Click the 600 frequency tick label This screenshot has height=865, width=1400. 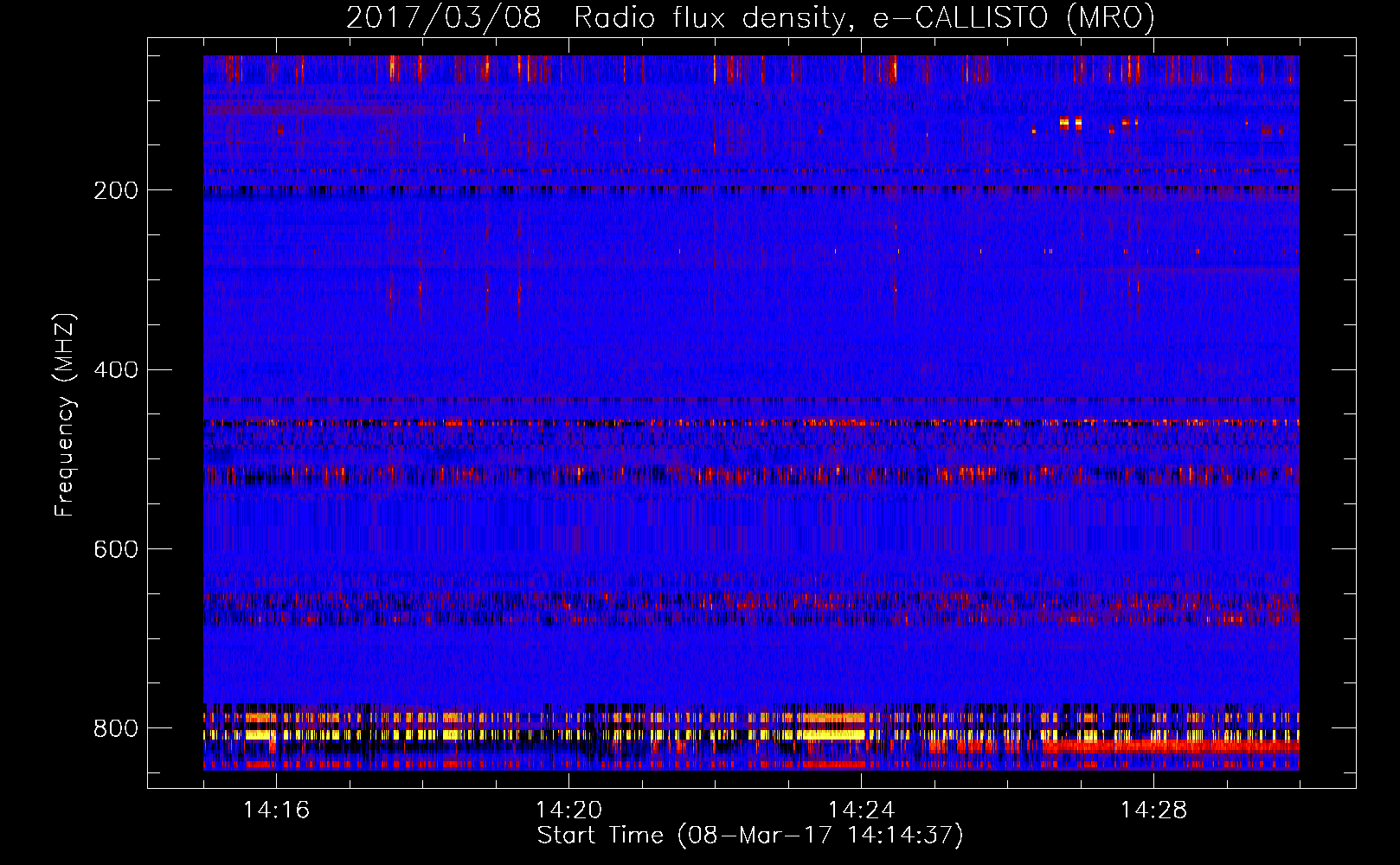[x=116, y=549]
